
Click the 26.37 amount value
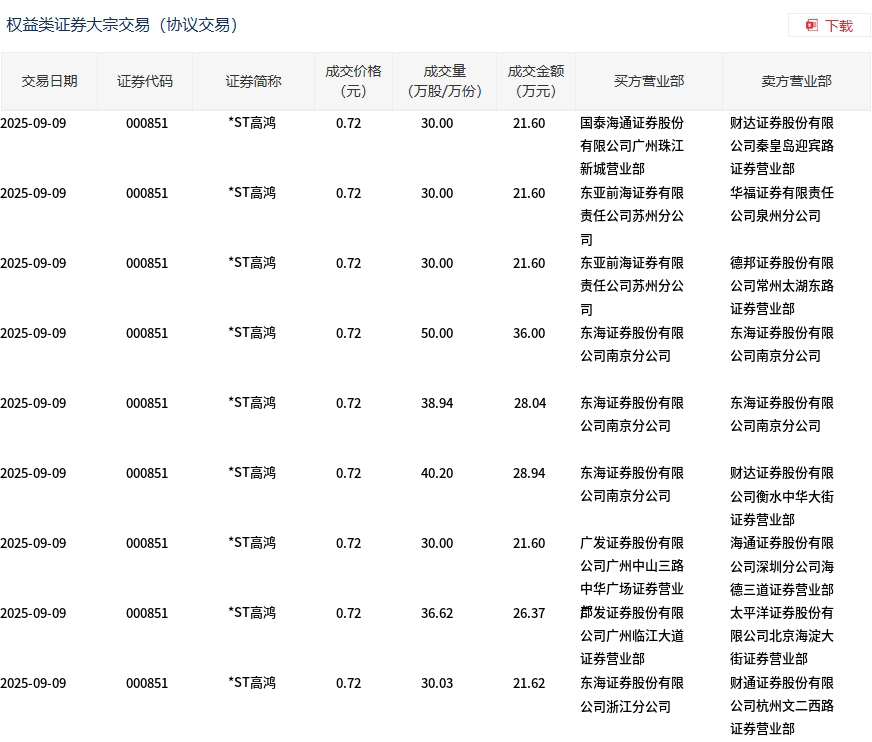tap(529, 613)
